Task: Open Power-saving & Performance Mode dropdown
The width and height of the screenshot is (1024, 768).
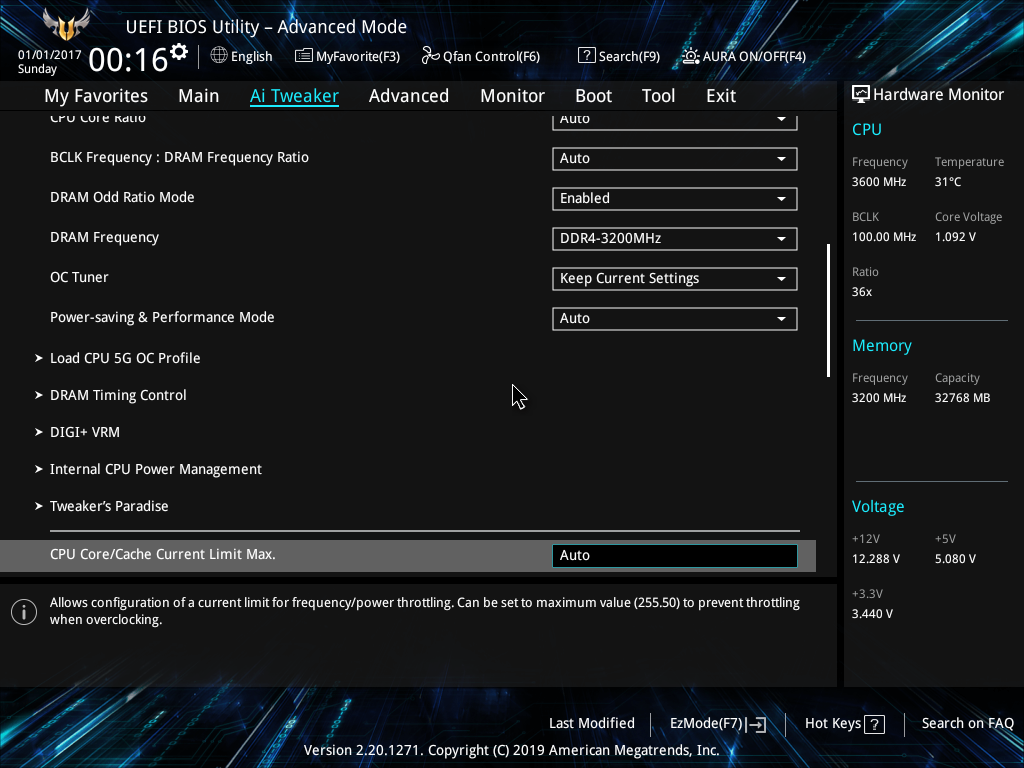Action: [x=675, y=319]
